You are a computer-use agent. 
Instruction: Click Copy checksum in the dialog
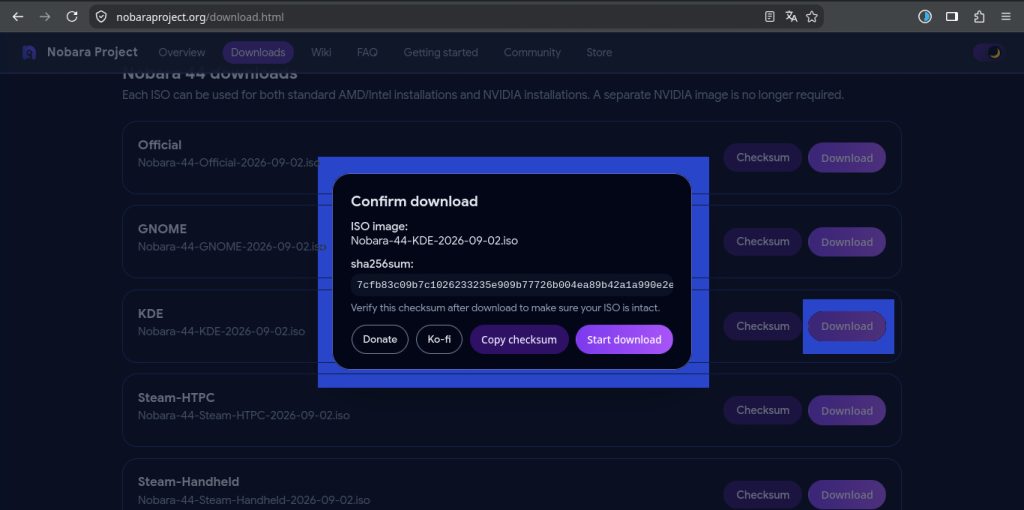point(519,340)
